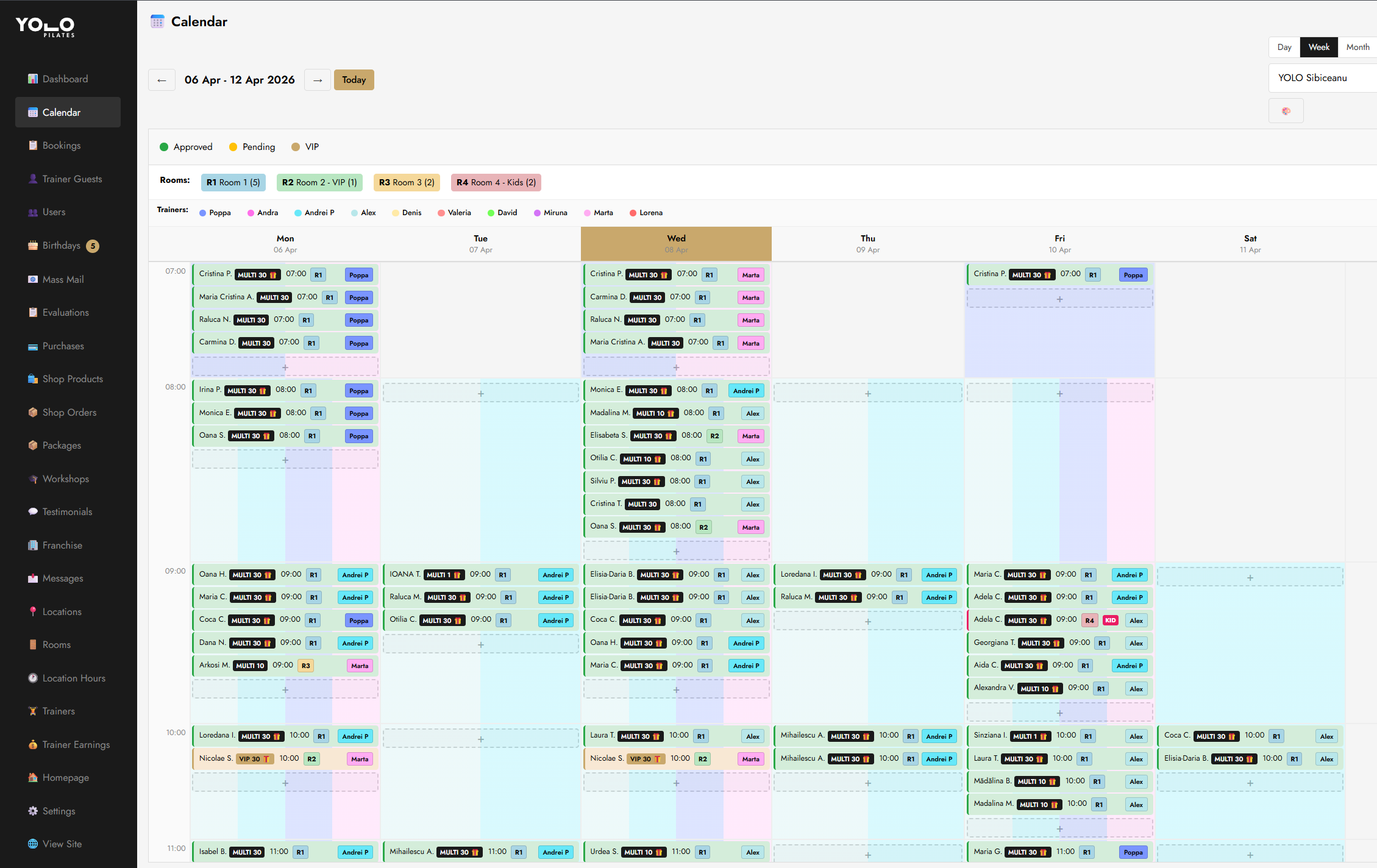The width and height of the screenshot is (1377, 868).
Task: Switch to the Month view
Action: (1357, 47)
